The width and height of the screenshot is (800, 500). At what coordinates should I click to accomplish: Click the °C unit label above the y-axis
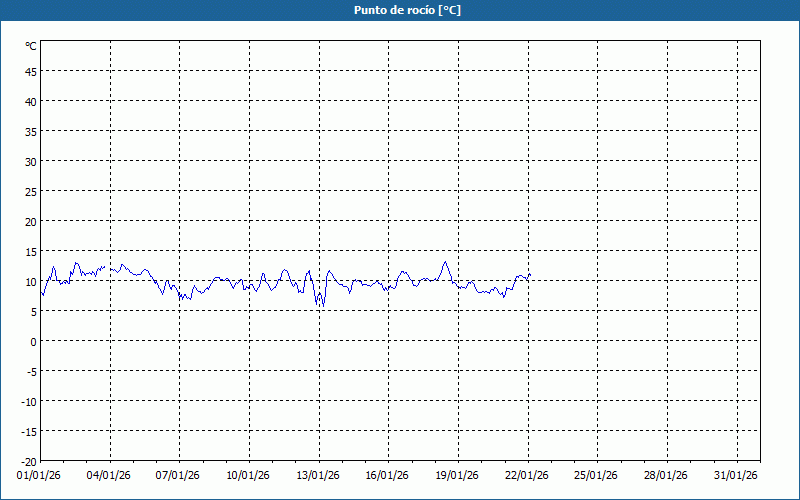31,46
